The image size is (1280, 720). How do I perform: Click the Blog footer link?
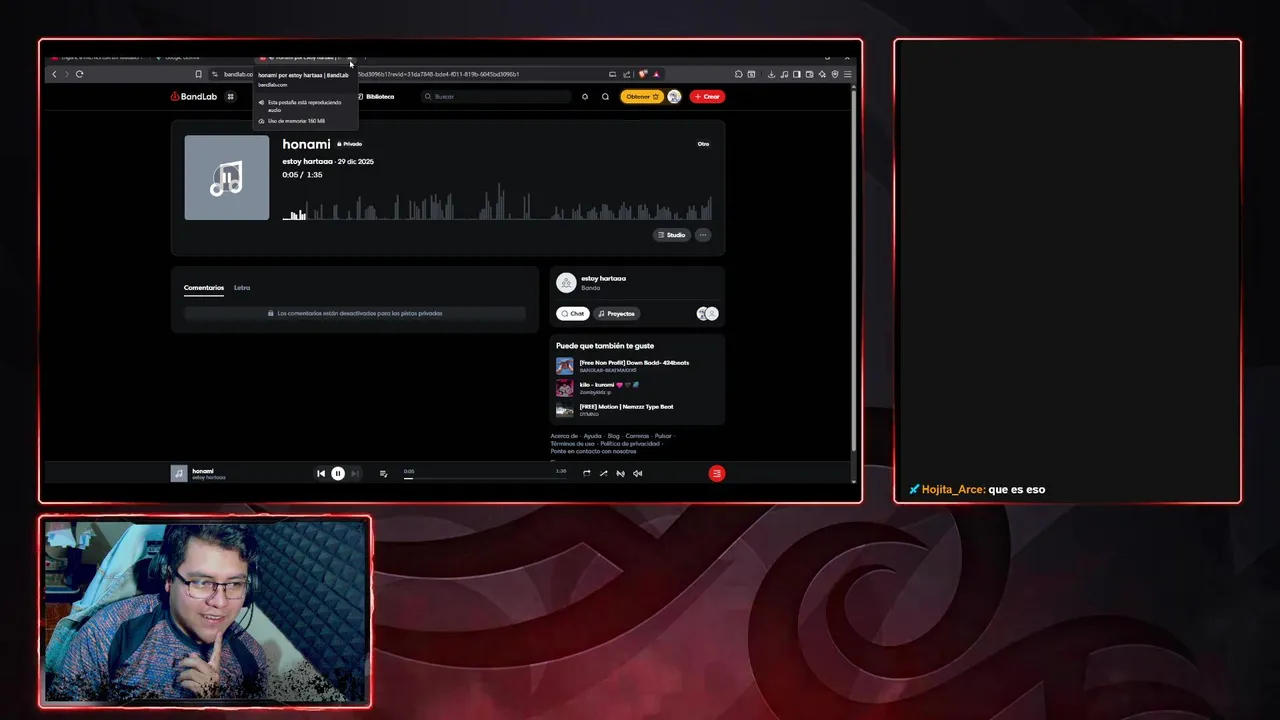613,436
